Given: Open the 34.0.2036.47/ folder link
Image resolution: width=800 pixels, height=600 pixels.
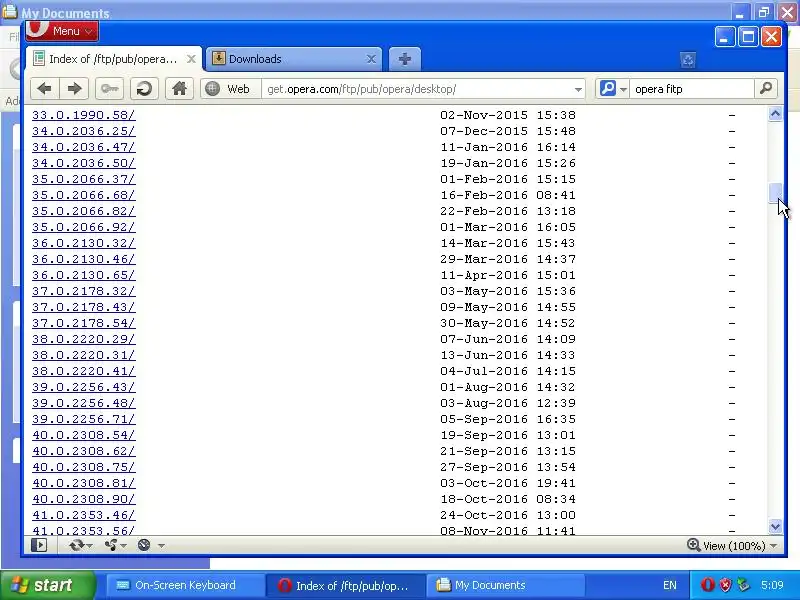Looking at the screenshot, I should point(84,147).
